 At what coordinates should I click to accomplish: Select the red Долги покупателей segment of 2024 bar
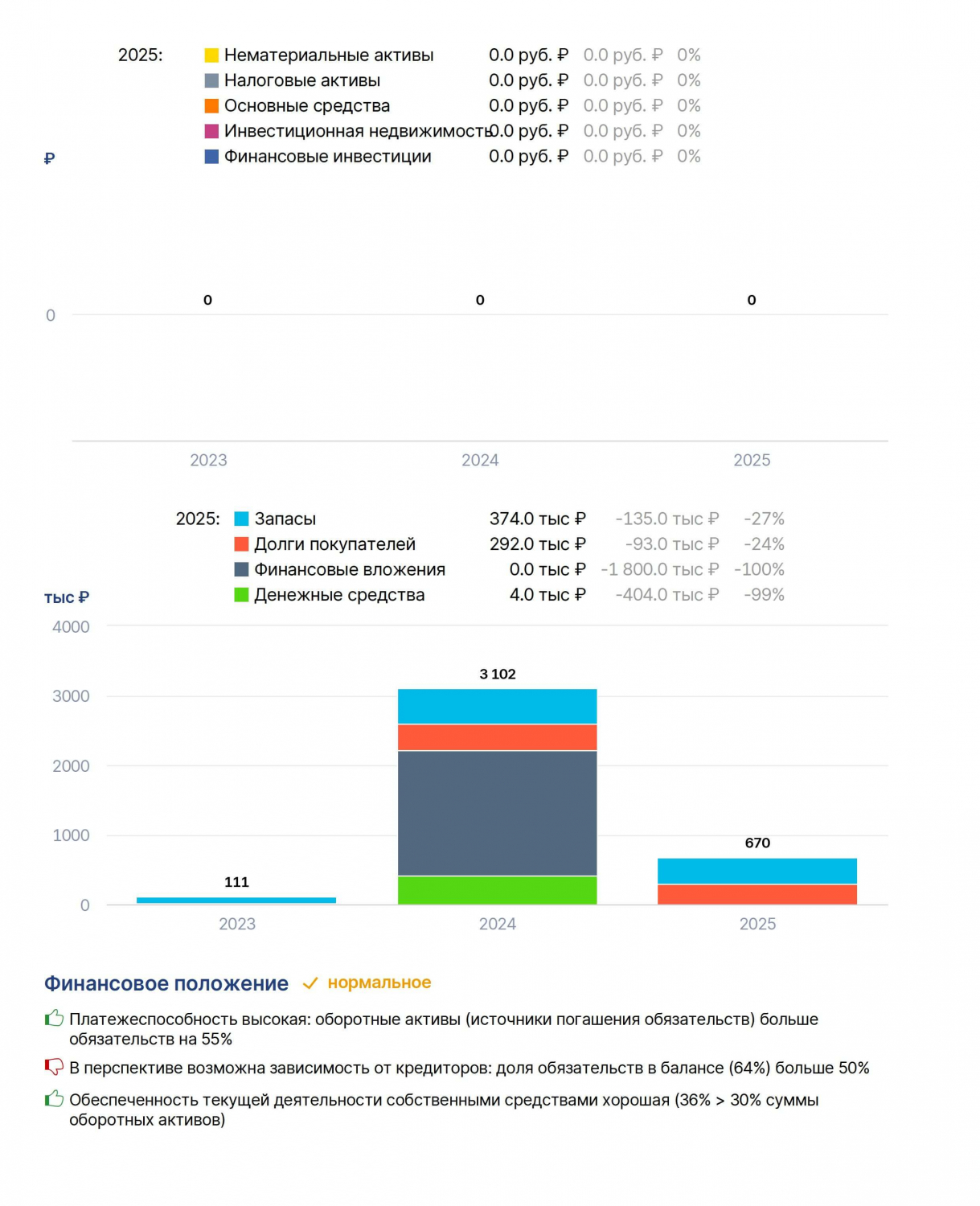tap(498, 737)
